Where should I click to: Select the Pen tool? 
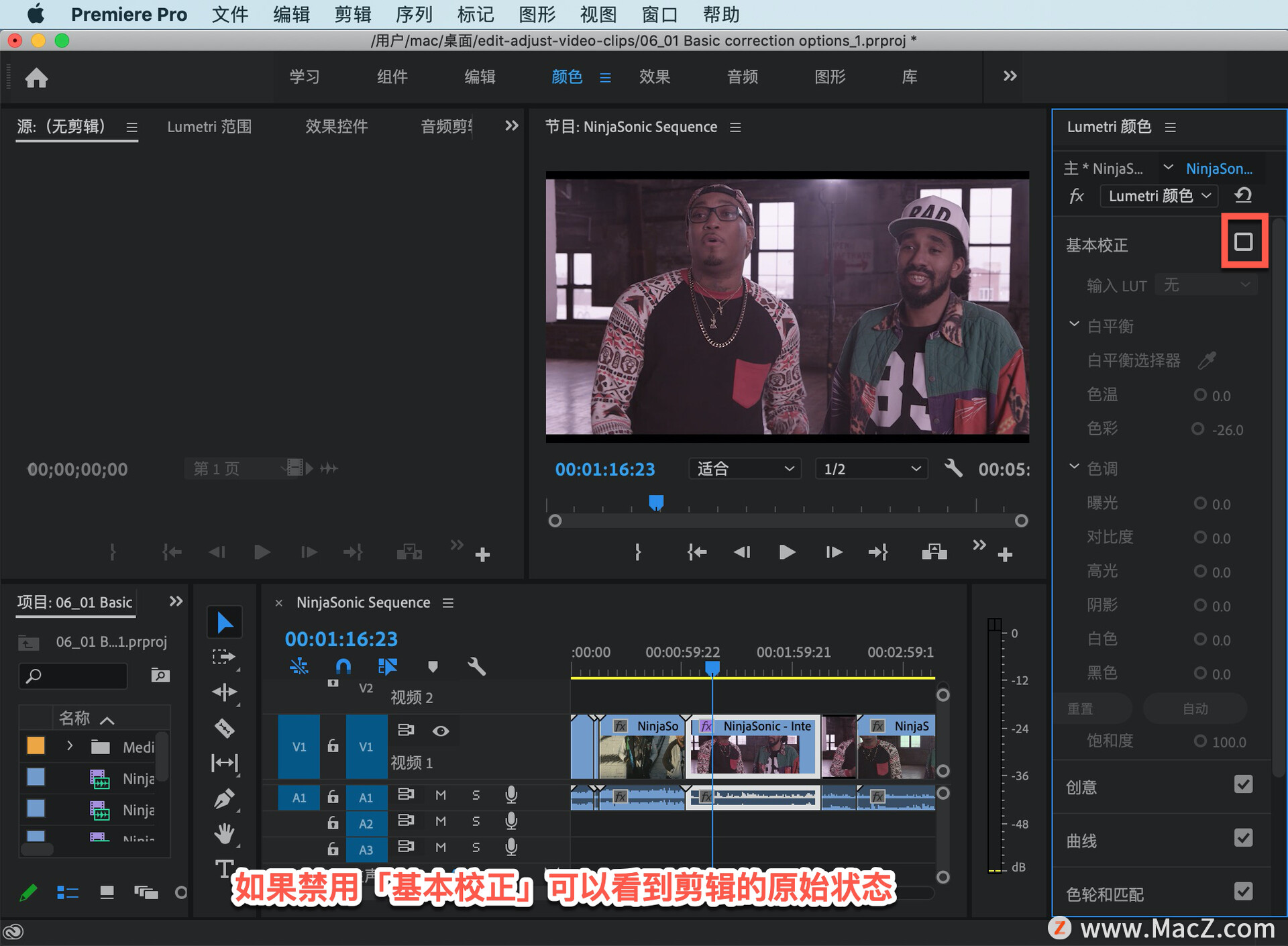(x=224, y=798)
